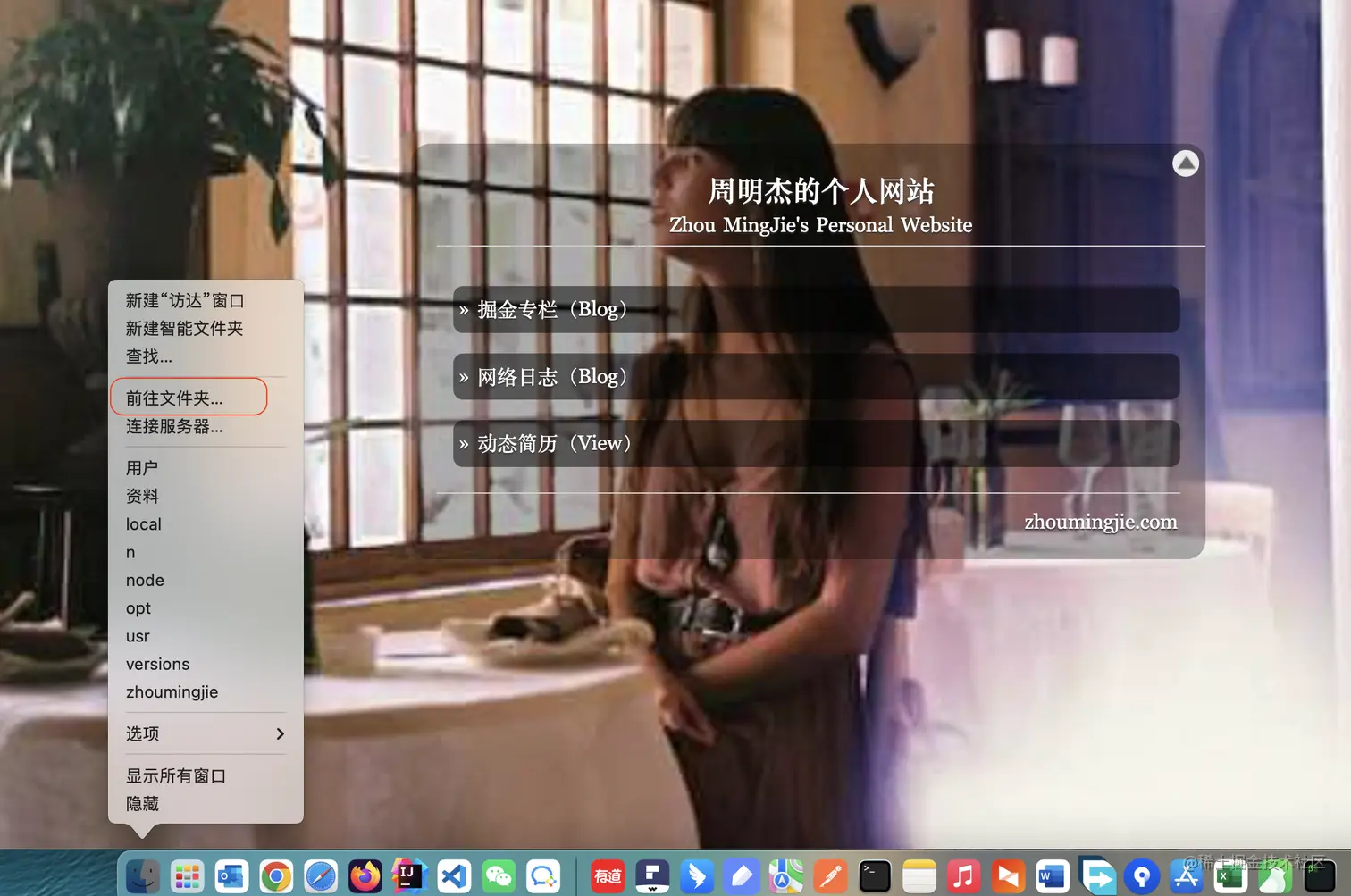The height and width of the screenshot is (896, 1351).
Task: Launch Terminal from the Dock
Action: 875,876
